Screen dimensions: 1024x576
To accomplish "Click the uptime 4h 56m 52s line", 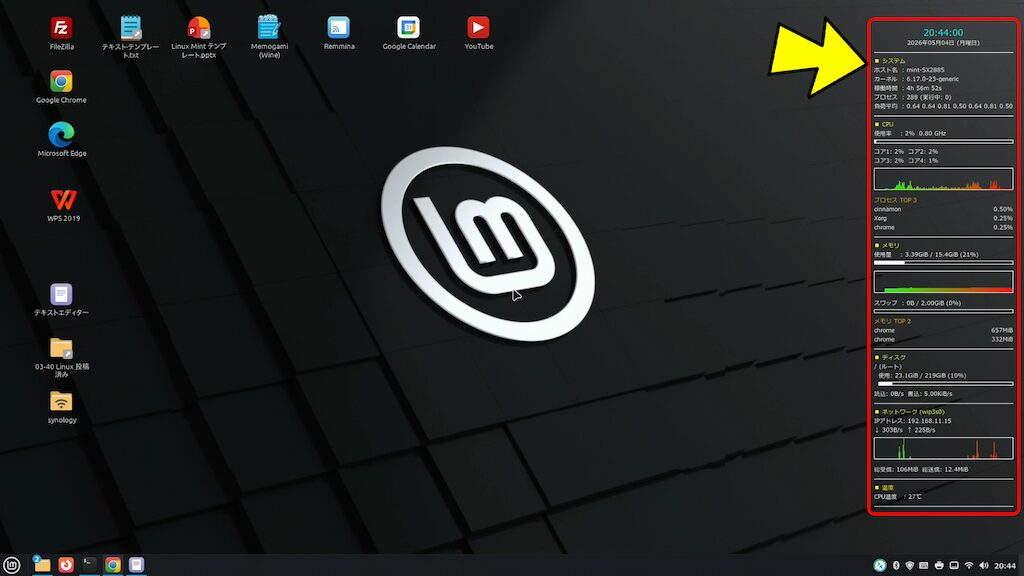I will tap(908, 88).
